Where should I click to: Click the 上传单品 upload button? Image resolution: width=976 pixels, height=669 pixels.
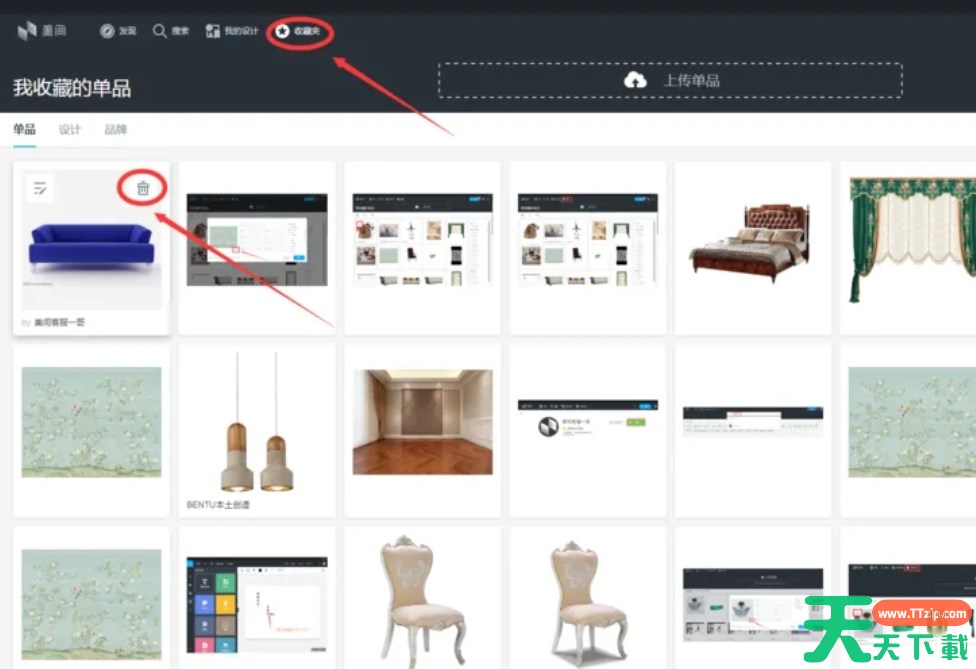(x=670, y=81)
